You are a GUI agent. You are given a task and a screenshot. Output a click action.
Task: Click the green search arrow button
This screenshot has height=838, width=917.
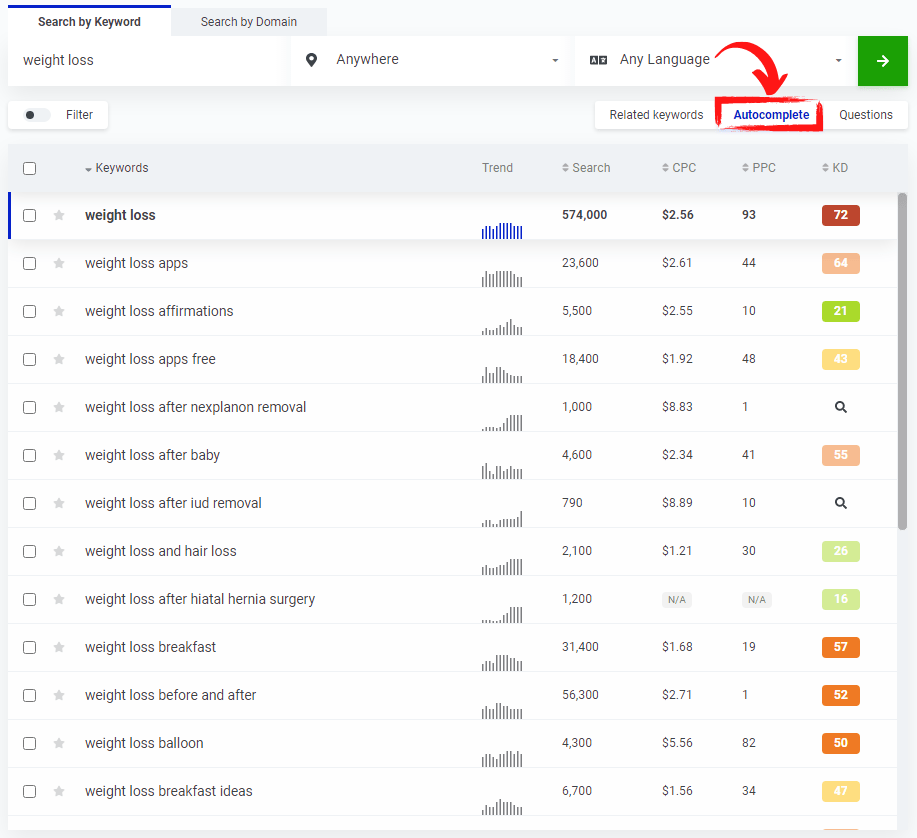tap(882, 61)
